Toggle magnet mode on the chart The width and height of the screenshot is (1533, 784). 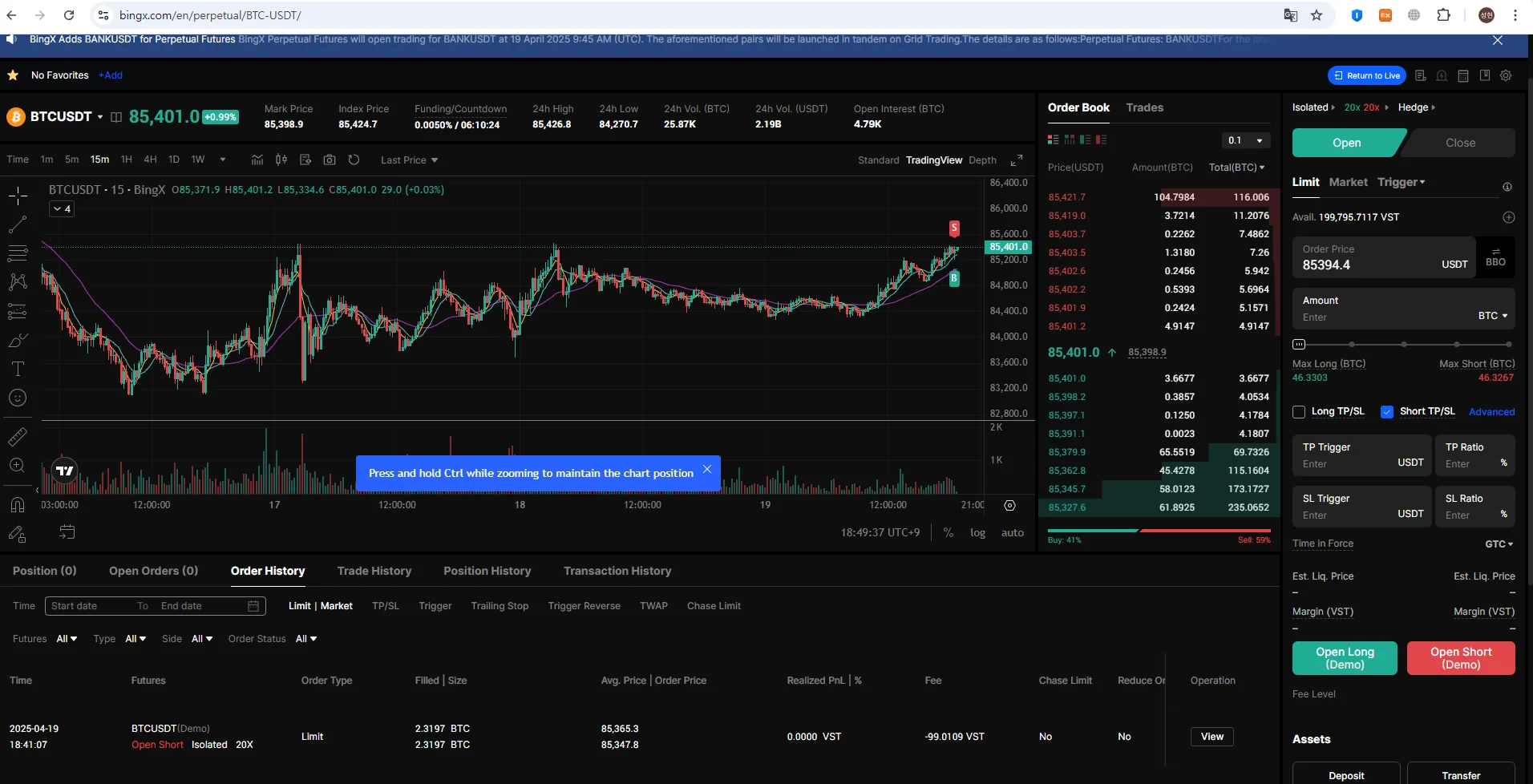coord(18,505)
